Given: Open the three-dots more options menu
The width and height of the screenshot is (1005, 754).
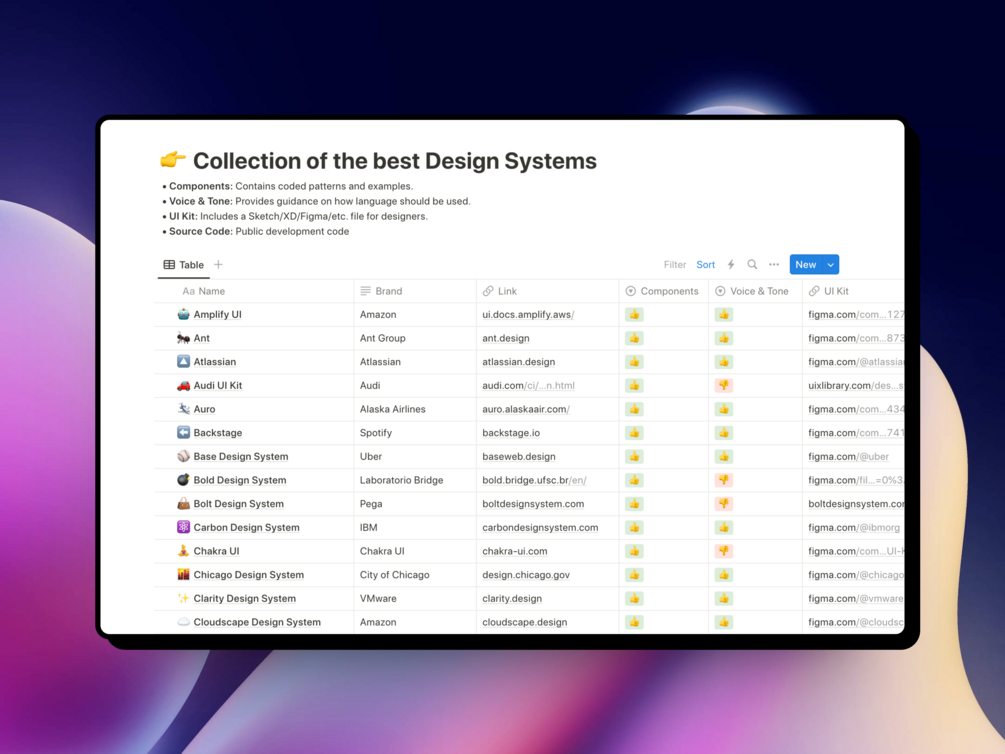Looking at the screenshot, I should click(774, 264).
